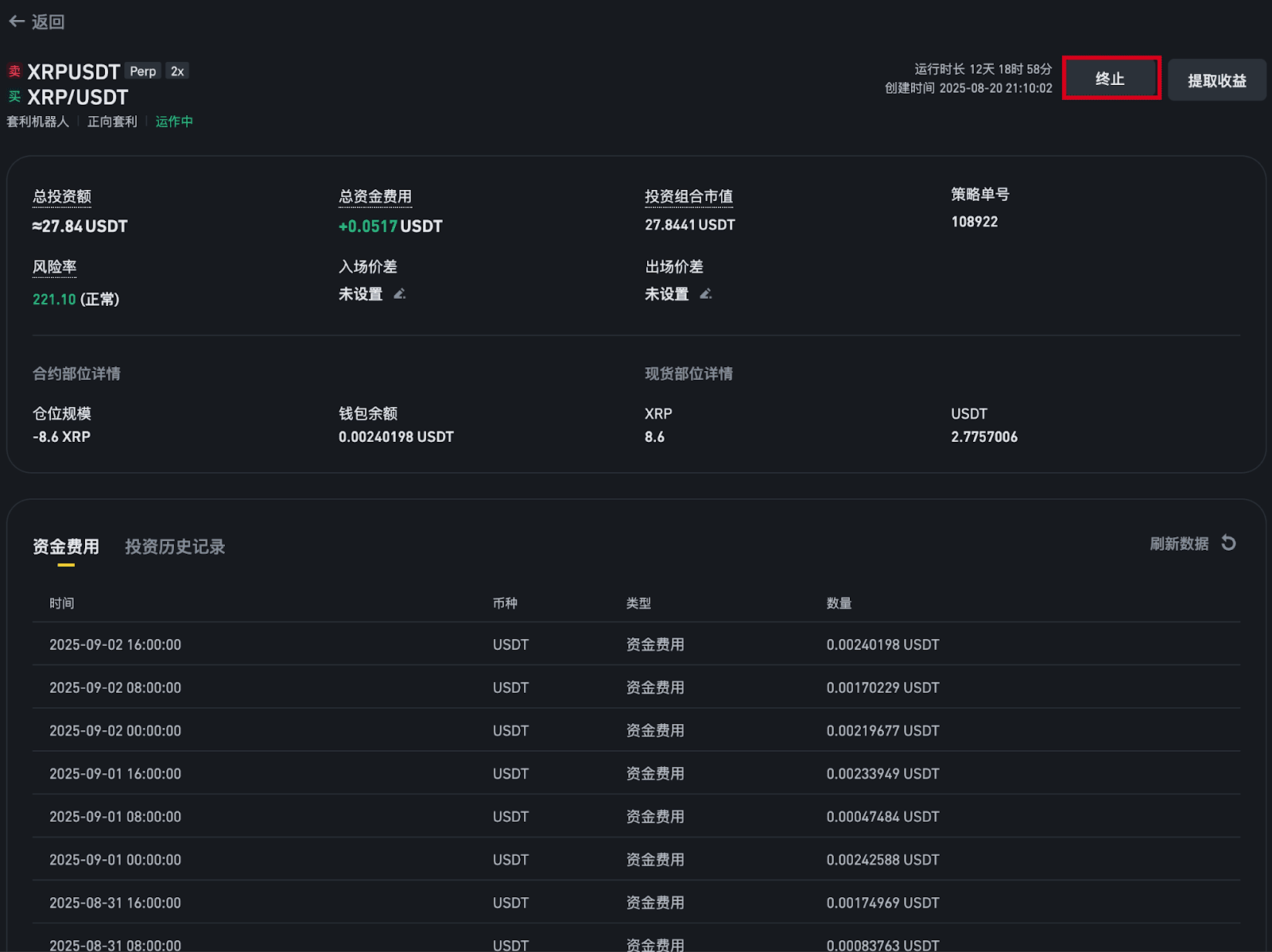1272x952 pixels.
Task: Click the 刷新数据 refresh icon
Action: point(1228,543)
